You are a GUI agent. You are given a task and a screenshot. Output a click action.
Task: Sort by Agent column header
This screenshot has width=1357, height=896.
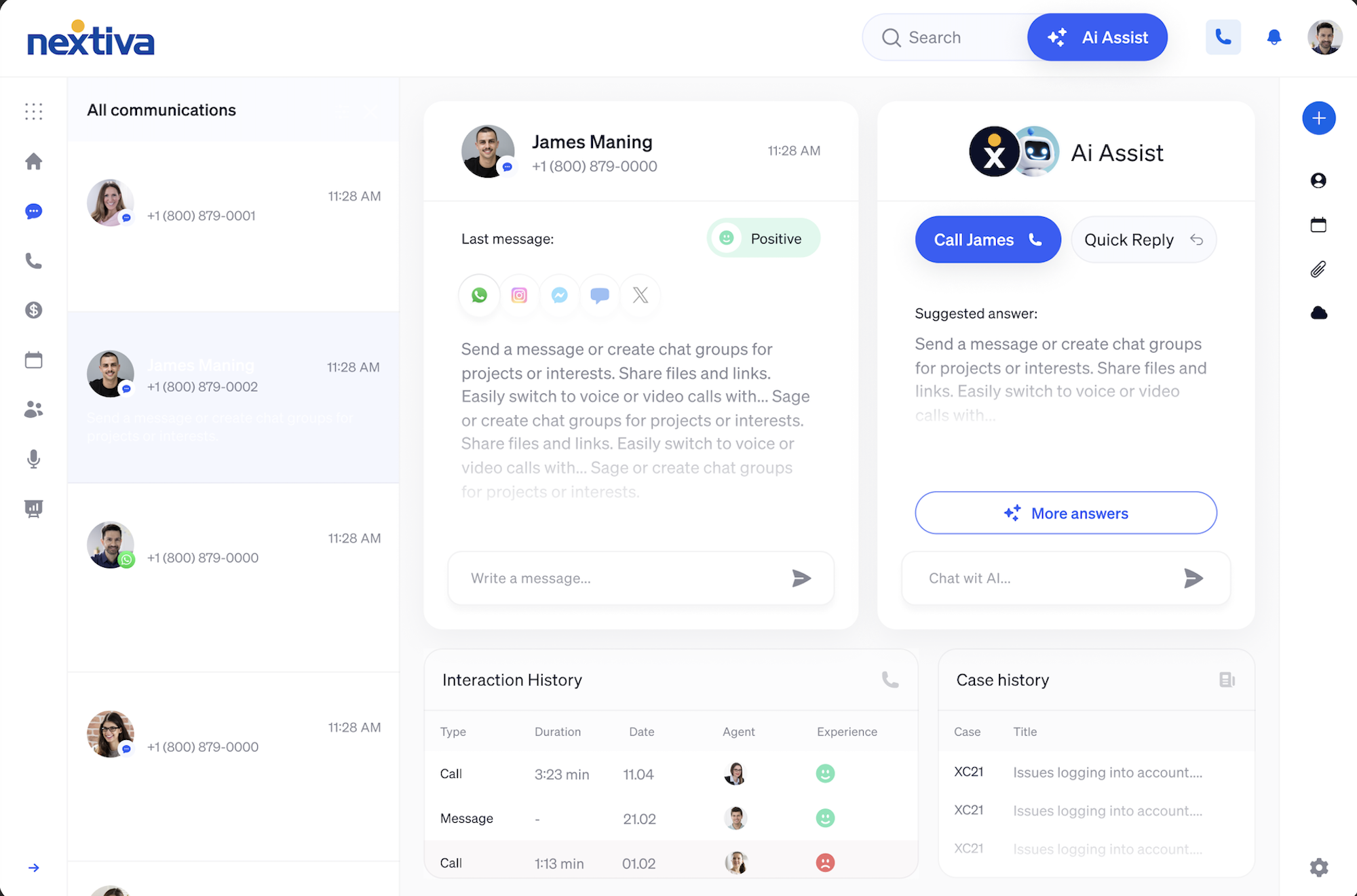(x=738, y=732)
